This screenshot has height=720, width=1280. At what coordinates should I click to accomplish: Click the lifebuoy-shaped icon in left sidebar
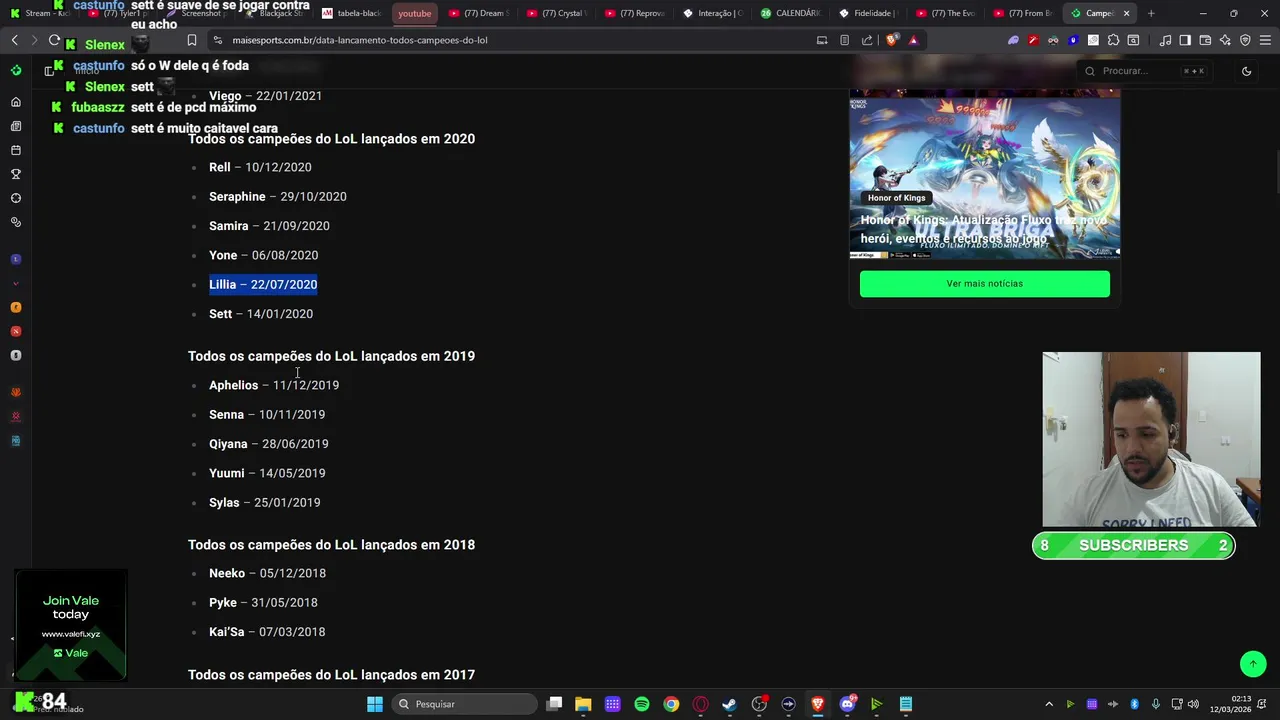[x=16, y=198]
